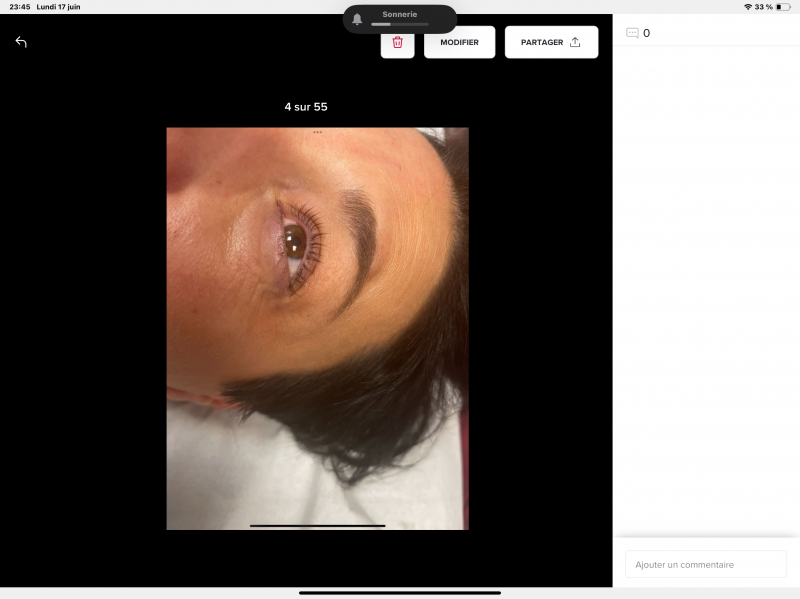Tap the red trash icon to delete photo
This screenshot has height=599, width=800.
[397, 42]
